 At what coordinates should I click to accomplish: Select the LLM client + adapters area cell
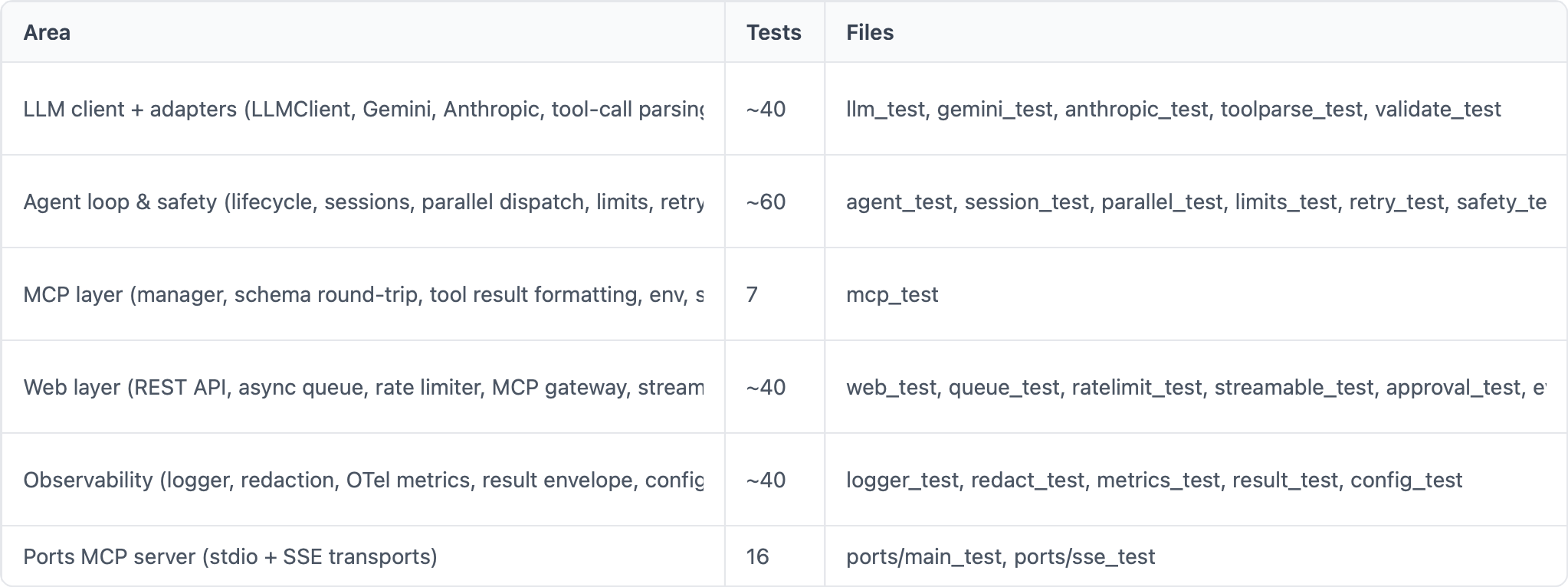click(363, 109)
